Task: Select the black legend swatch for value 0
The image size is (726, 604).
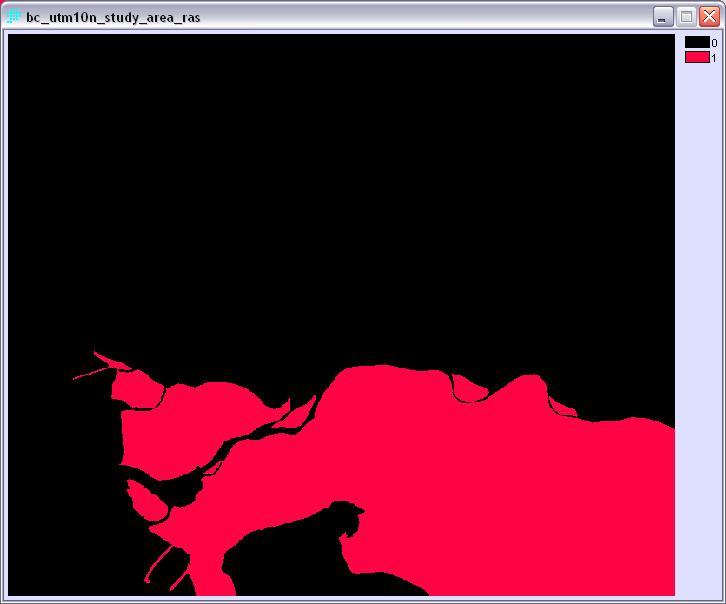Action: (697, 43)
